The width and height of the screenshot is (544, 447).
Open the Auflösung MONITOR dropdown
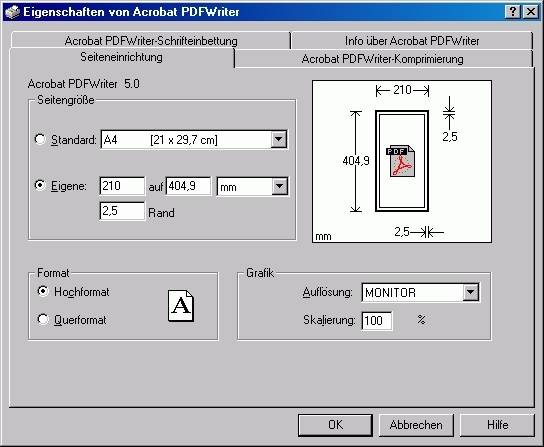[471, 292]
